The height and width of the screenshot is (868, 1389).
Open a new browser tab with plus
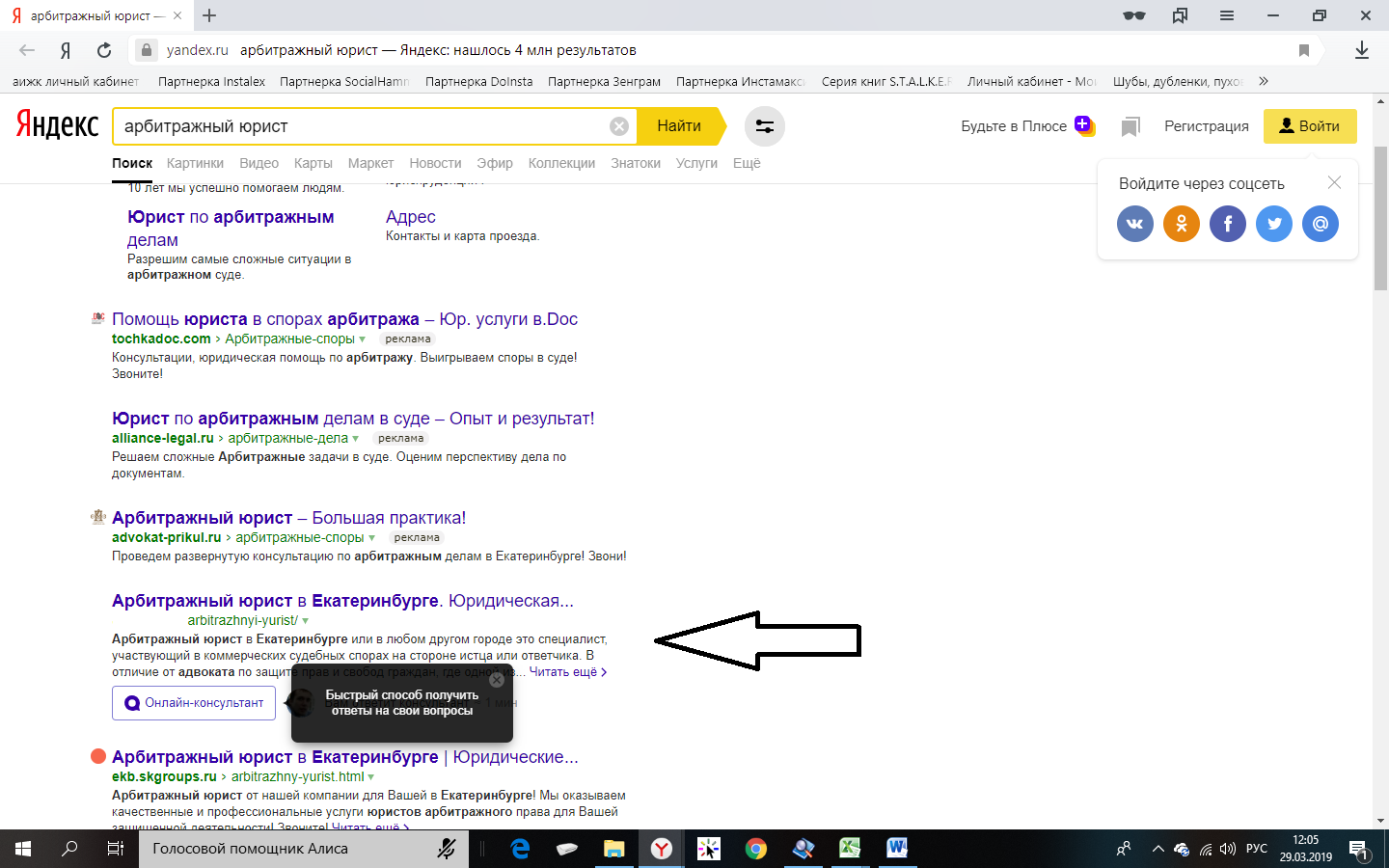pyautogui.click(x=209, y=15)
